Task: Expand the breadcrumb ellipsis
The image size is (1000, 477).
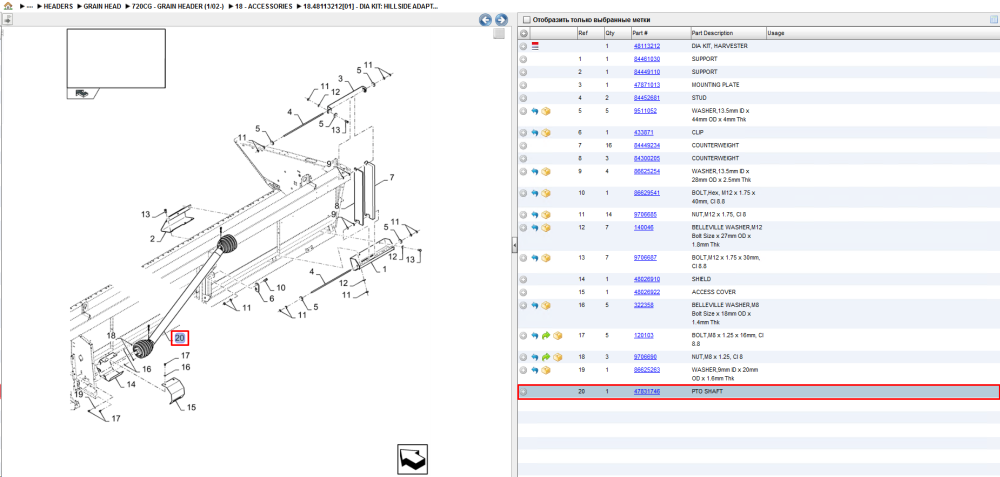Action: [29, 6]
